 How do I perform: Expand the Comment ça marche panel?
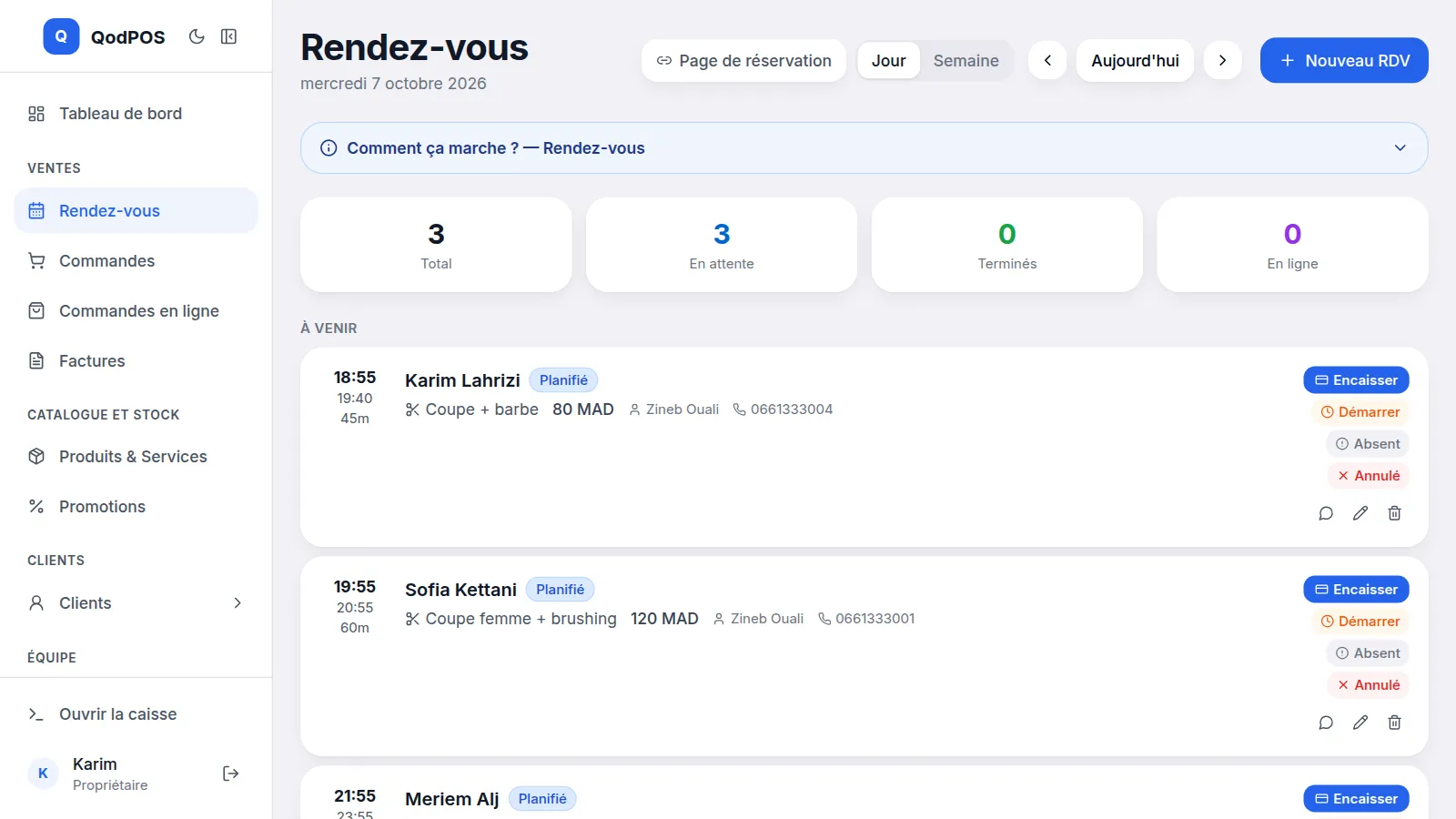click(x=864, y=148)
